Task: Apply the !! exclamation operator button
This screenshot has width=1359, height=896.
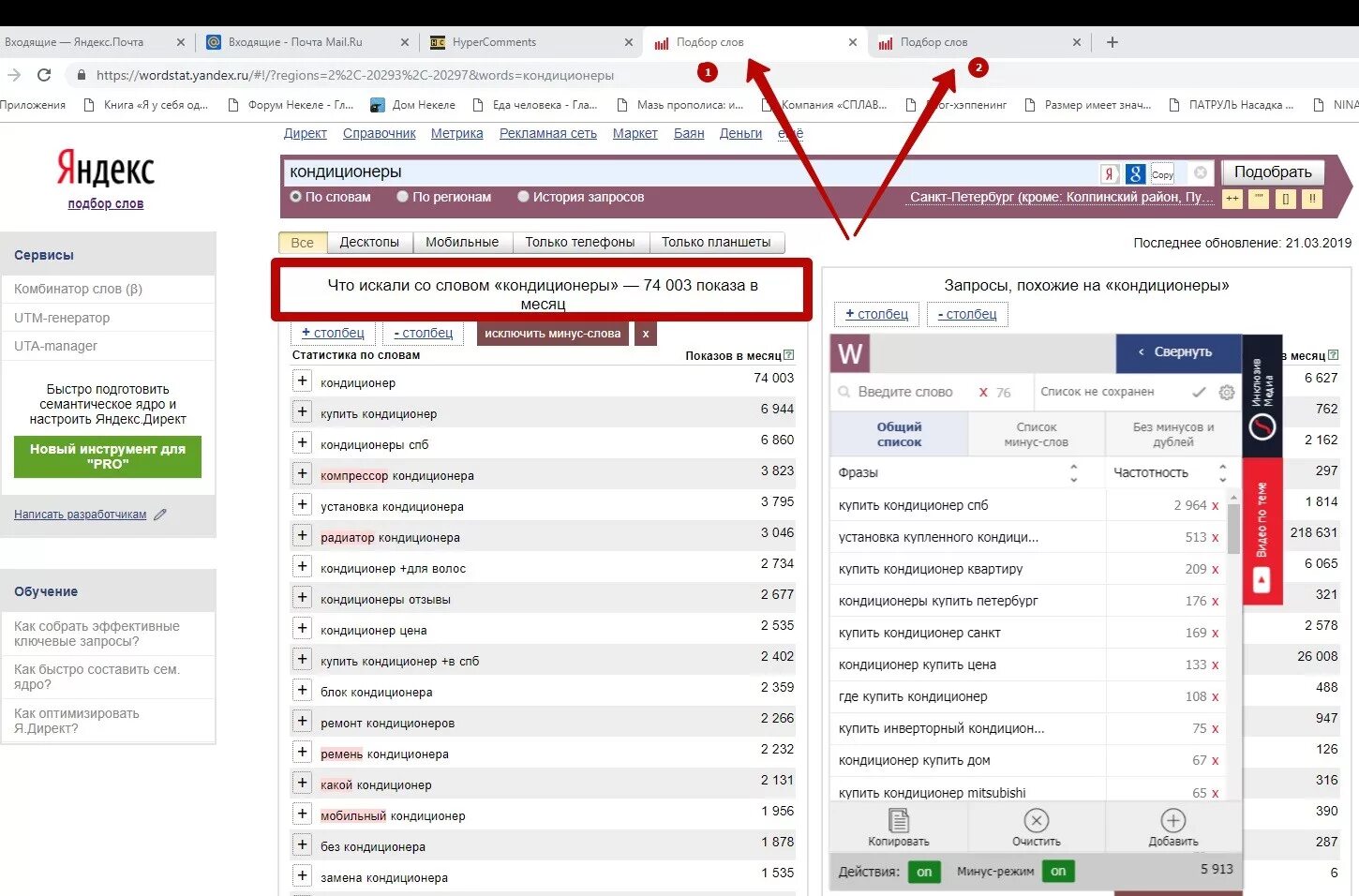Action: (x=1312, y=198)
